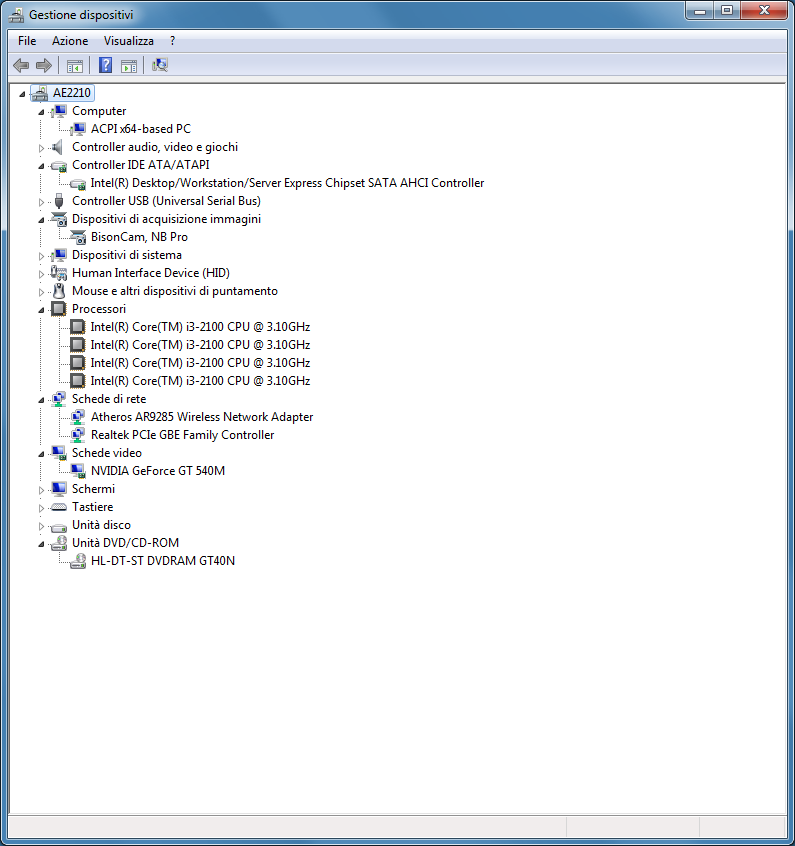Expand the Controller USB (Universal Serial Bus) node
795x846 pixels.
[42, 202]
